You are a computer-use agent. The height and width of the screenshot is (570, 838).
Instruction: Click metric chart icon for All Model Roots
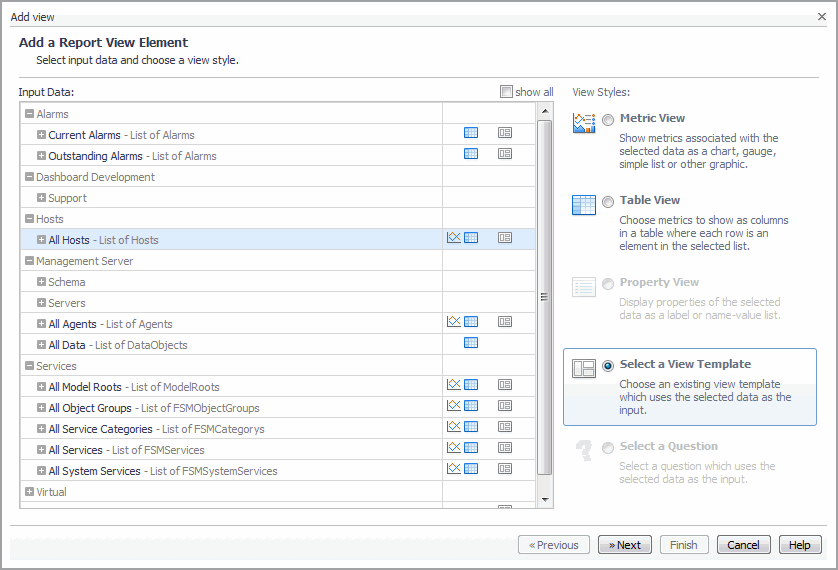[453, 385]
